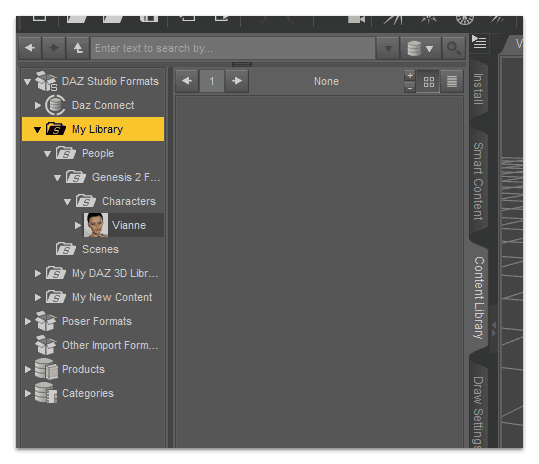Open the Smart Content side tab
Image resolution: width=539 pixels, height=464 pixels.
coord(478,181)
